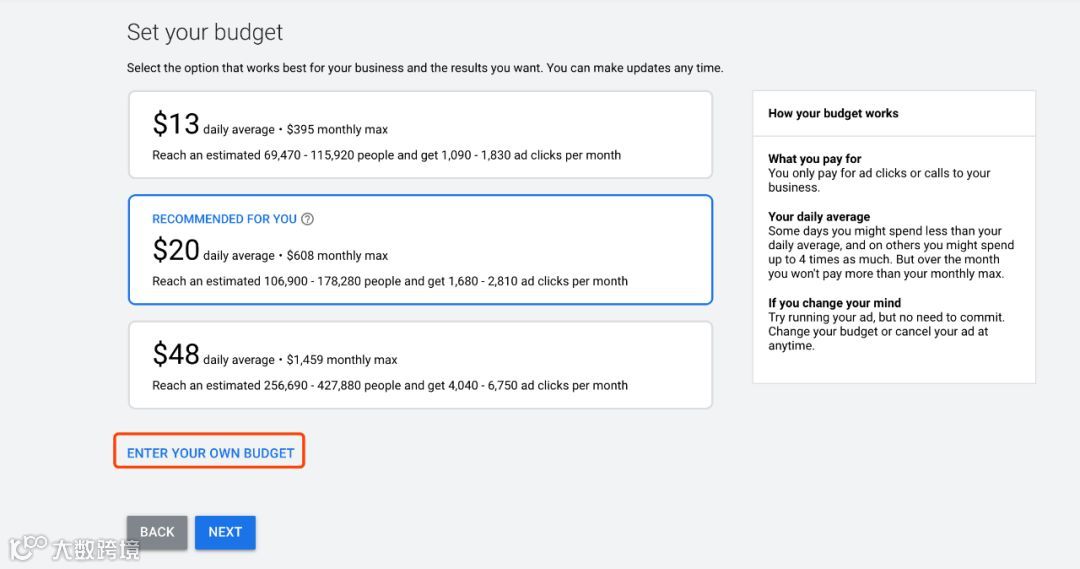Click the $395 monthly max text
This screenshot has width=1080, height=569.
click(337, 129)
